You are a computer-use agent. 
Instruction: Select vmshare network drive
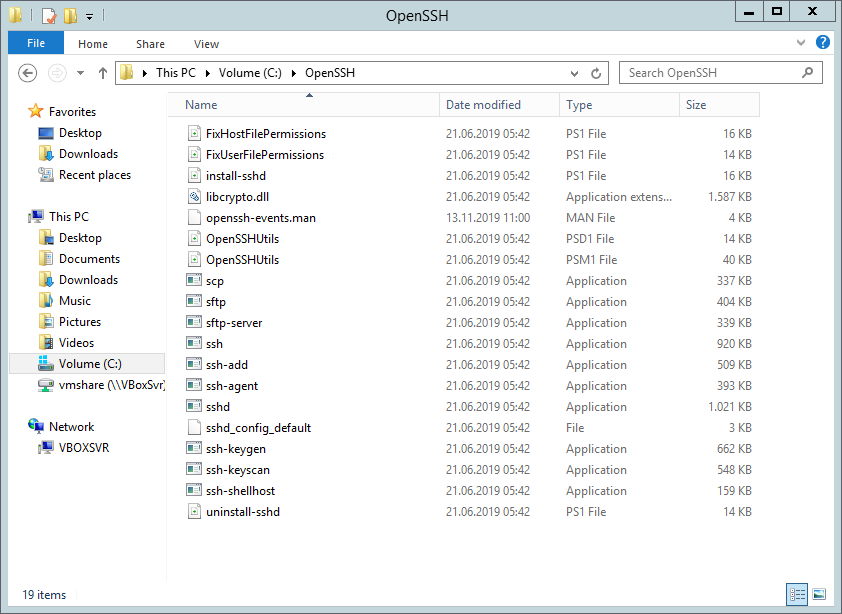[112, 385]
